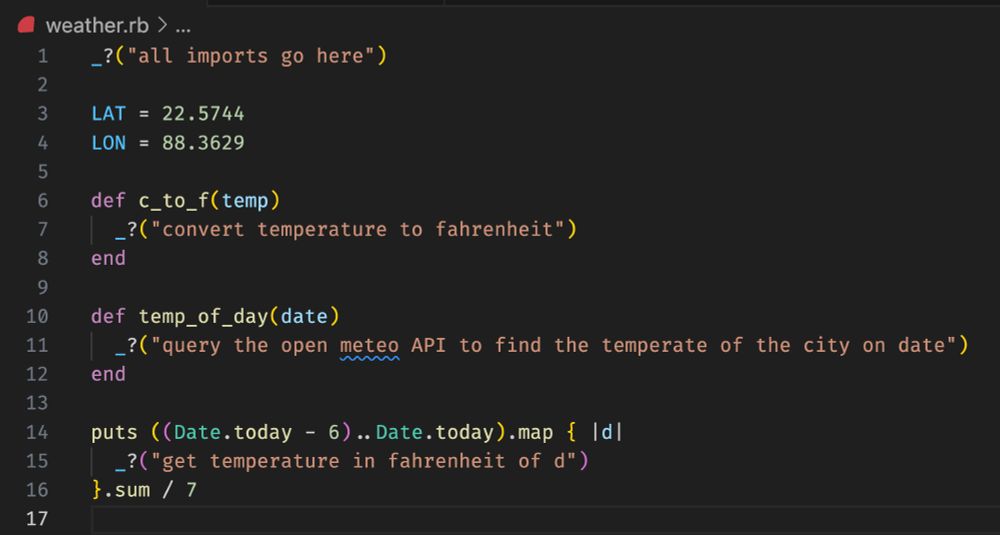The height and width of the screenshot is (535, 1000).
Task: Place cursor on LAT constant
Action: 108,113
